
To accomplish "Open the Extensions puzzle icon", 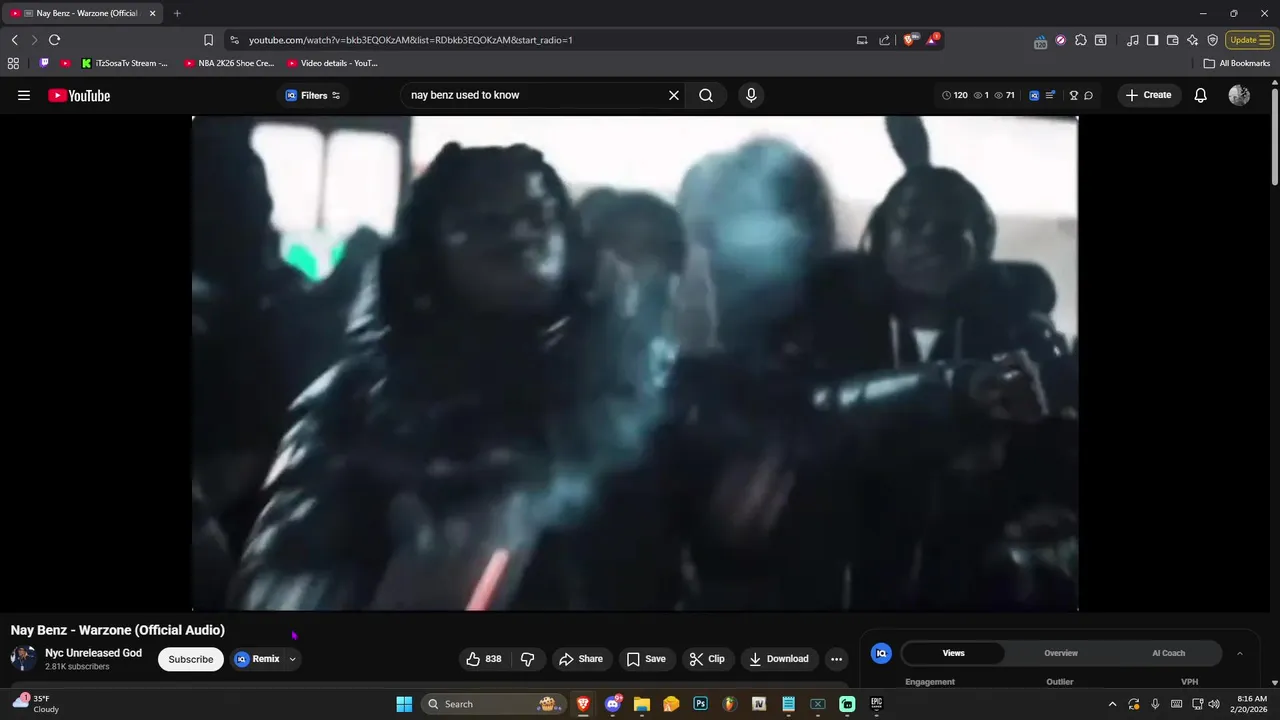I will (x=1080, y=40).
